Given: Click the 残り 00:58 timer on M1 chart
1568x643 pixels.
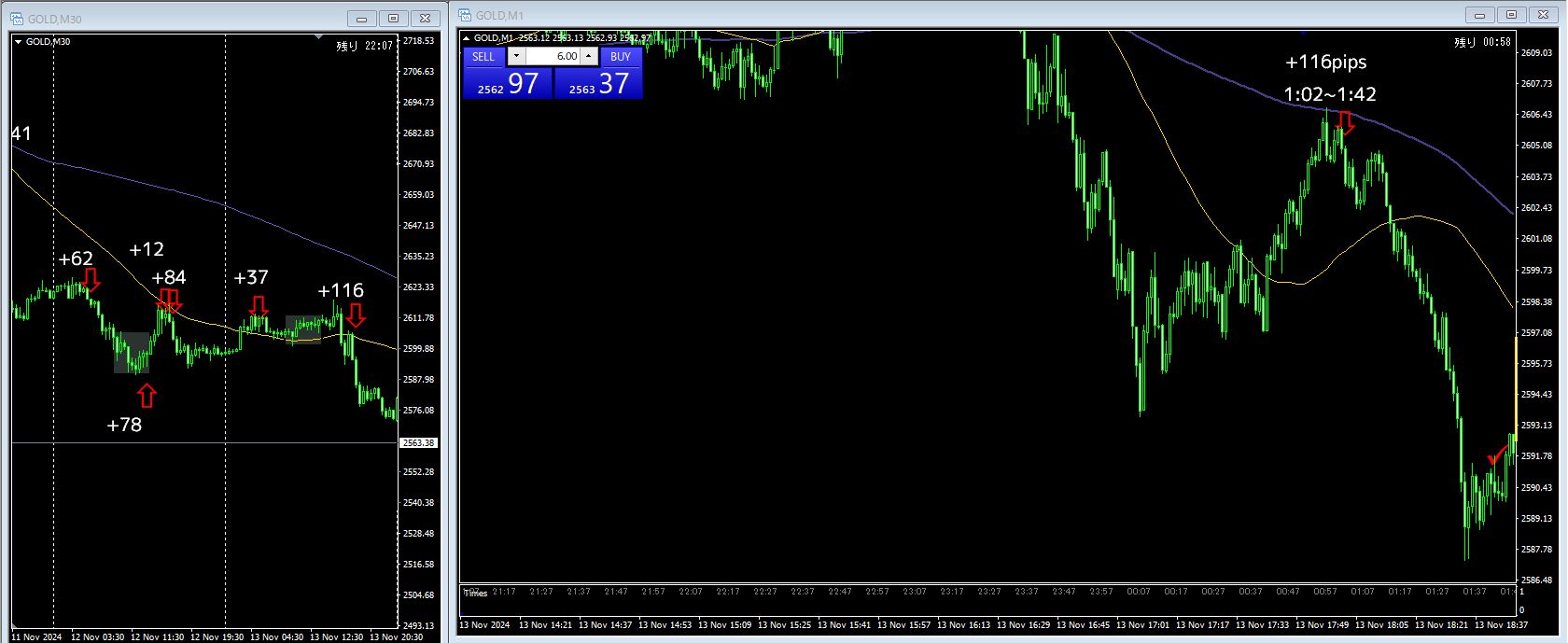Looking at the screenshot, I should click(x=1482, y=42).
